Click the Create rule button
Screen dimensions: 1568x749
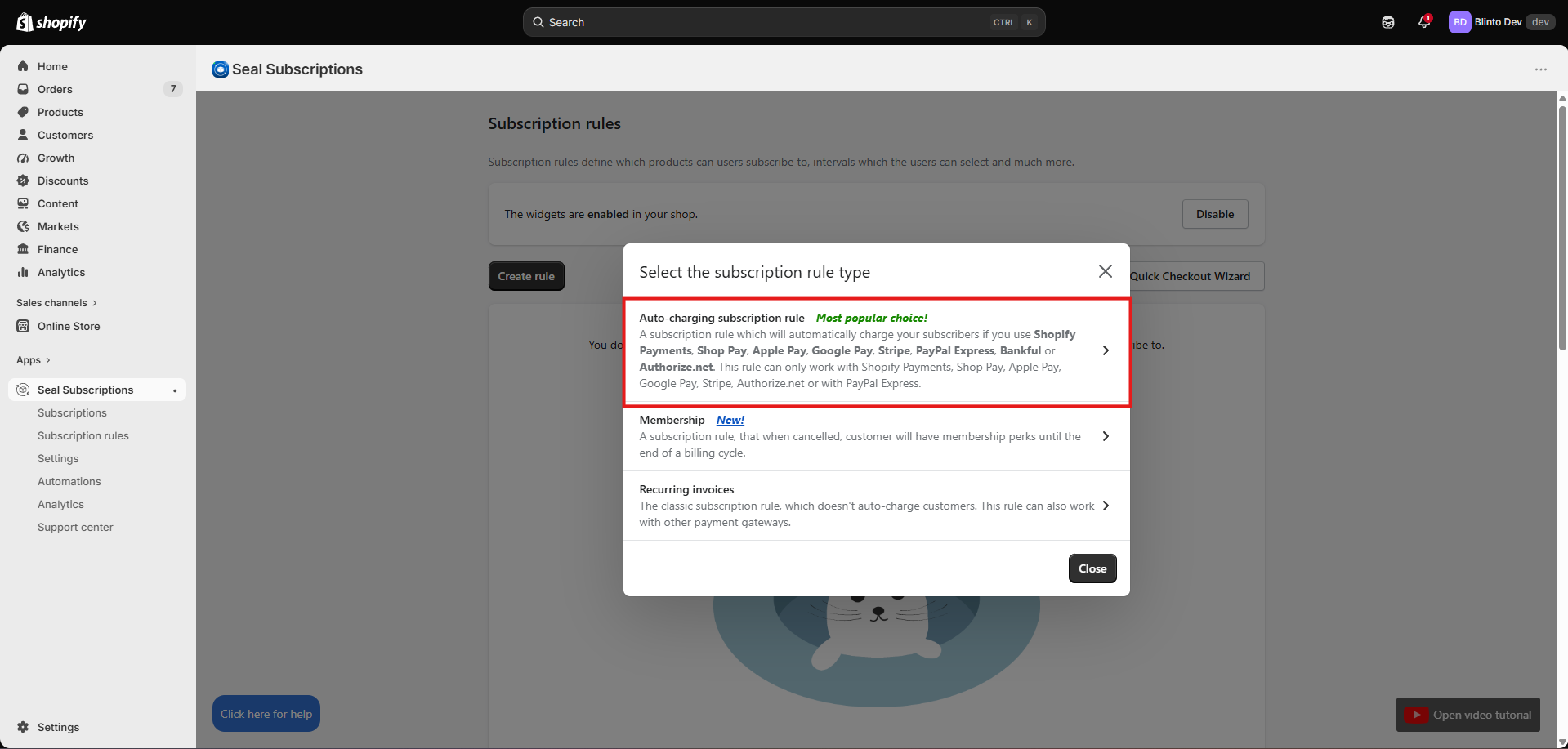click(526, 276)
